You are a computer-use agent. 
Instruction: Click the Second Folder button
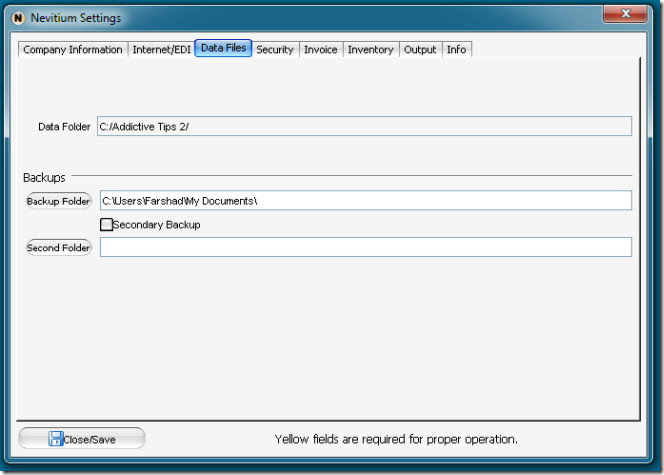tap(59, 247)
